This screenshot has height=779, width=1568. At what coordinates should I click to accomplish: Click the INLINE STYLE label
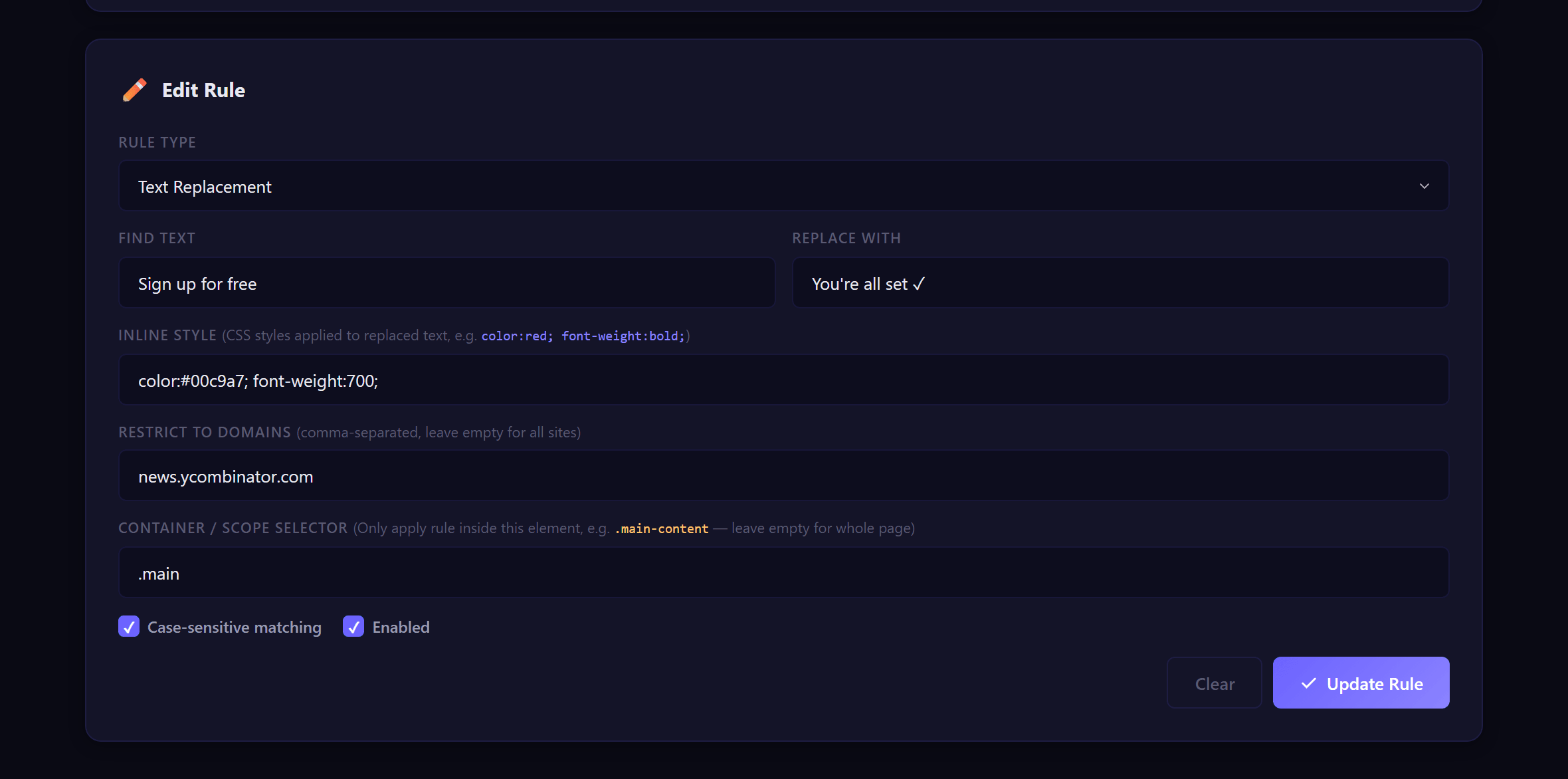coord(167,335)
